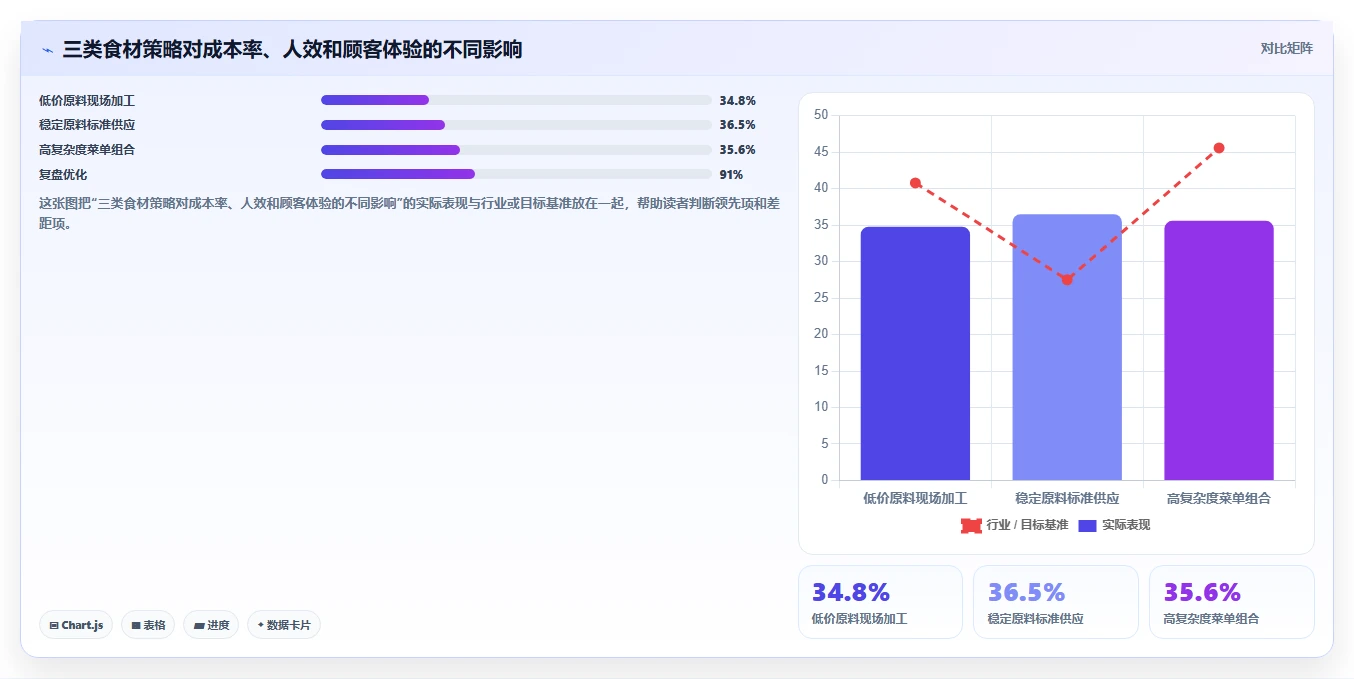Click benchmark point on 稳定原料标准供应 bar
The width and height of the screenshot is (1354, 679).
pyautogui.click(x=1067, y=280)
